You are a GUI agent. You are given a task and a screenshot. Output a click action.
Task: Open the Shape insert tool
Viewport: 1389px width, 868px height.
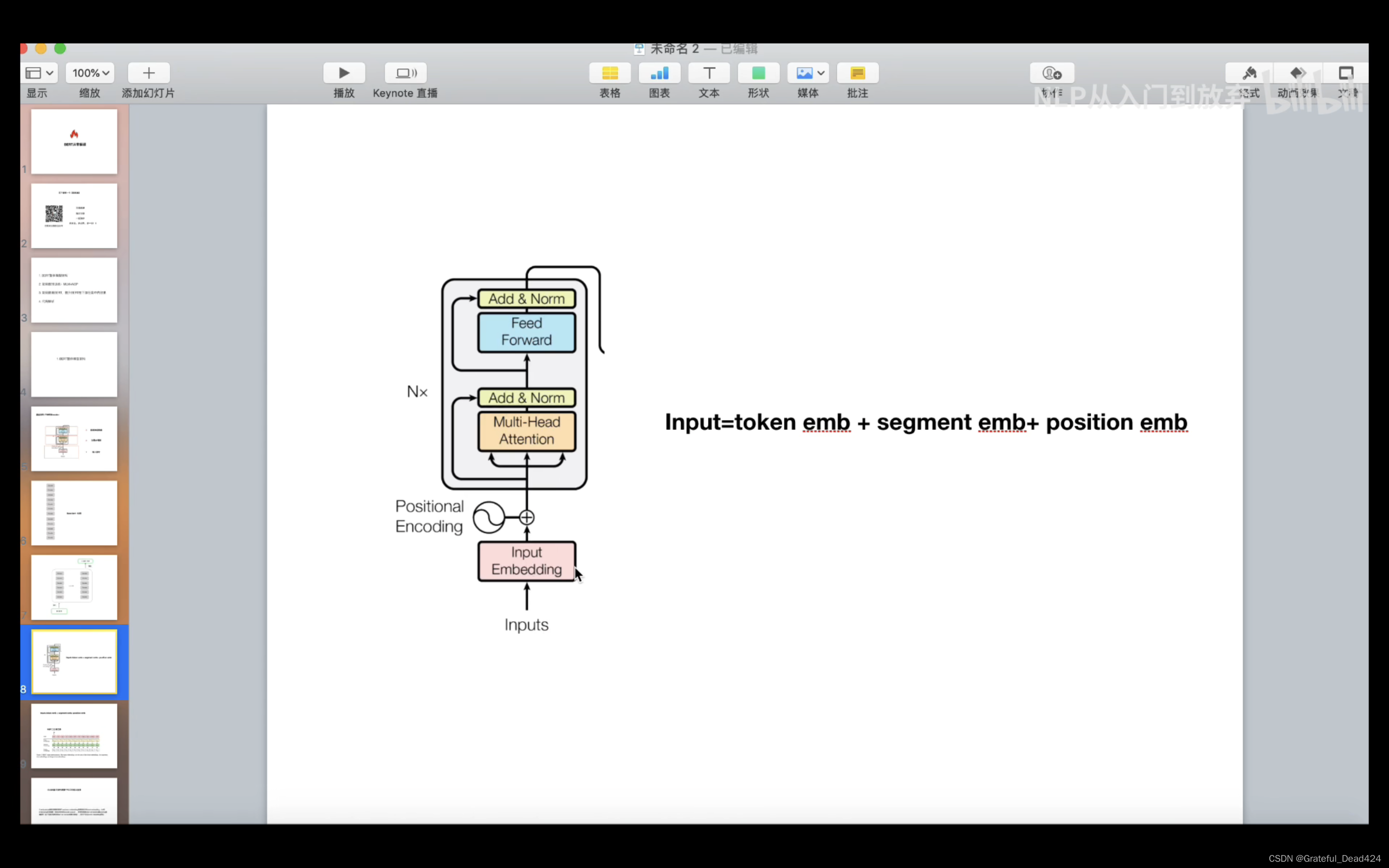coord(758,73)
